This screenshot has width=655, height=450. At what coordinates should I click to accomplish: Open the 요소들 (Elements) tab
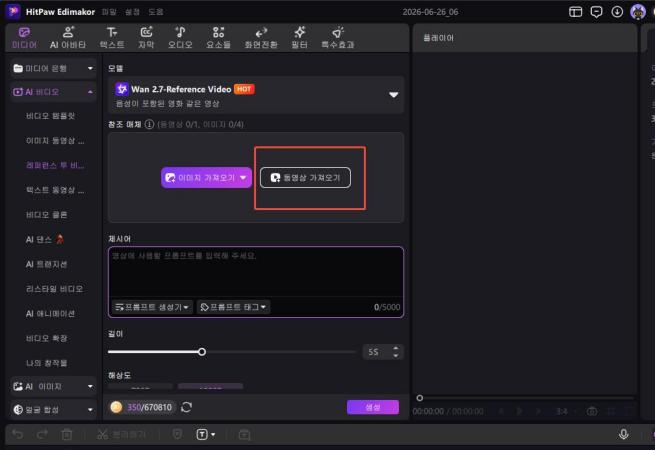coord(218,38)
